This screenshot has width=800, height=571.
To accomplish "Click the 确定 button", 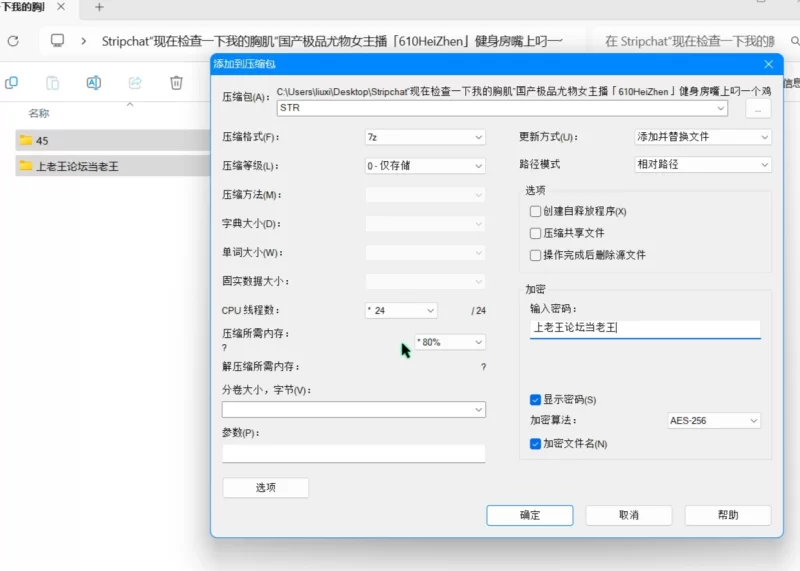I will point(529,515).
